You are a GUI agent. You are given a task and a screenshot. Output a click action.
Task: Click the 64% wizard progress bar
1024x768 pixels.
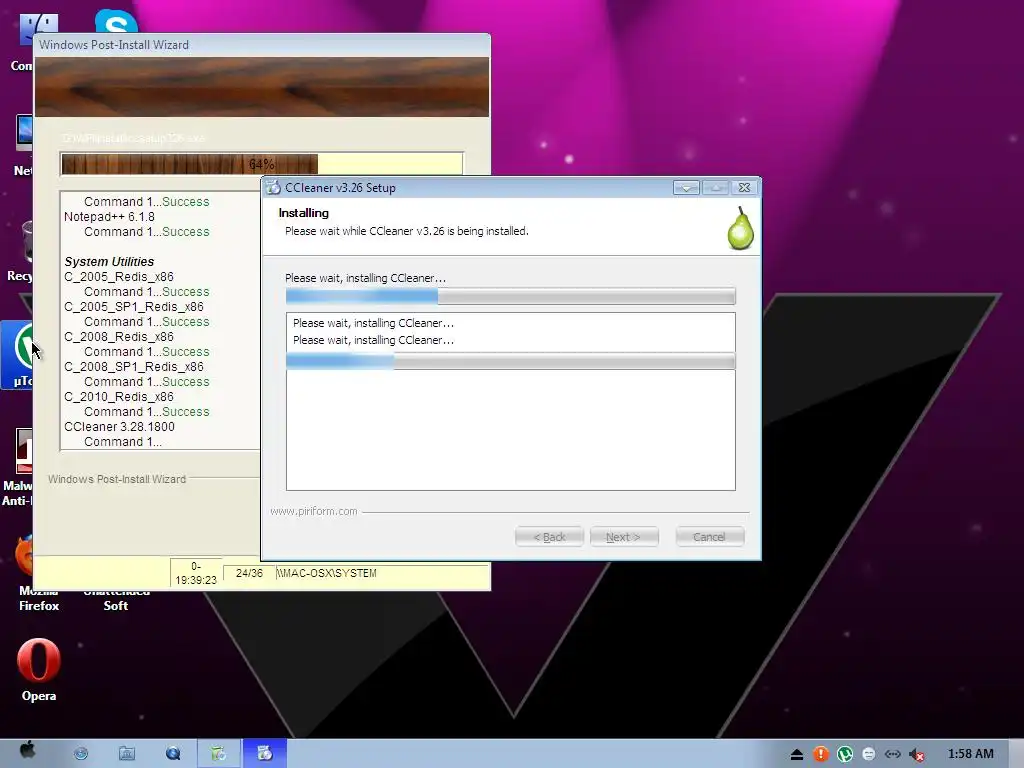click(262, 164)
